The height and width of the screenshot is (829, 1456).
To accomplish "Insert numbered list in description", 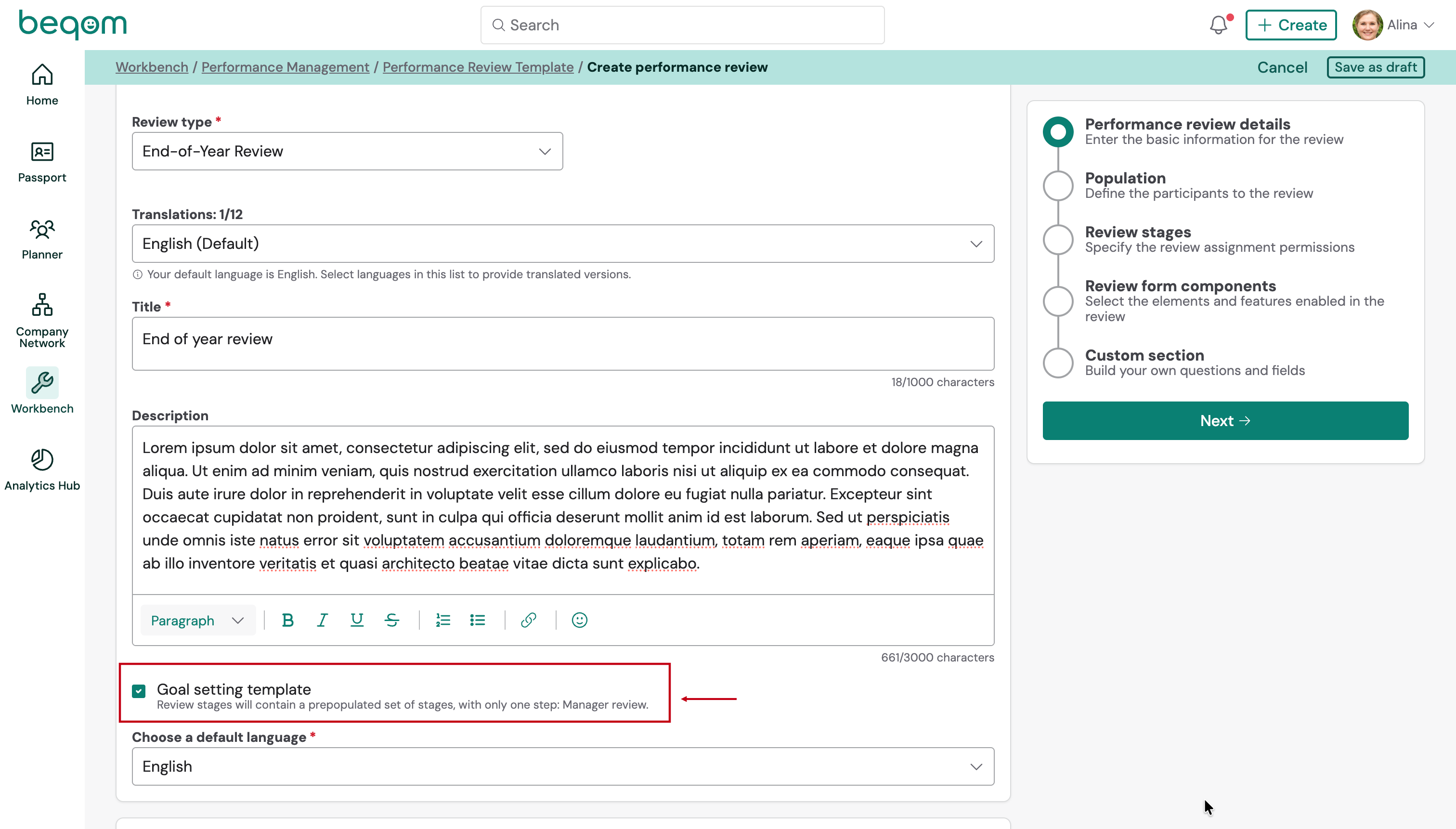I will [x=443, y=620].
